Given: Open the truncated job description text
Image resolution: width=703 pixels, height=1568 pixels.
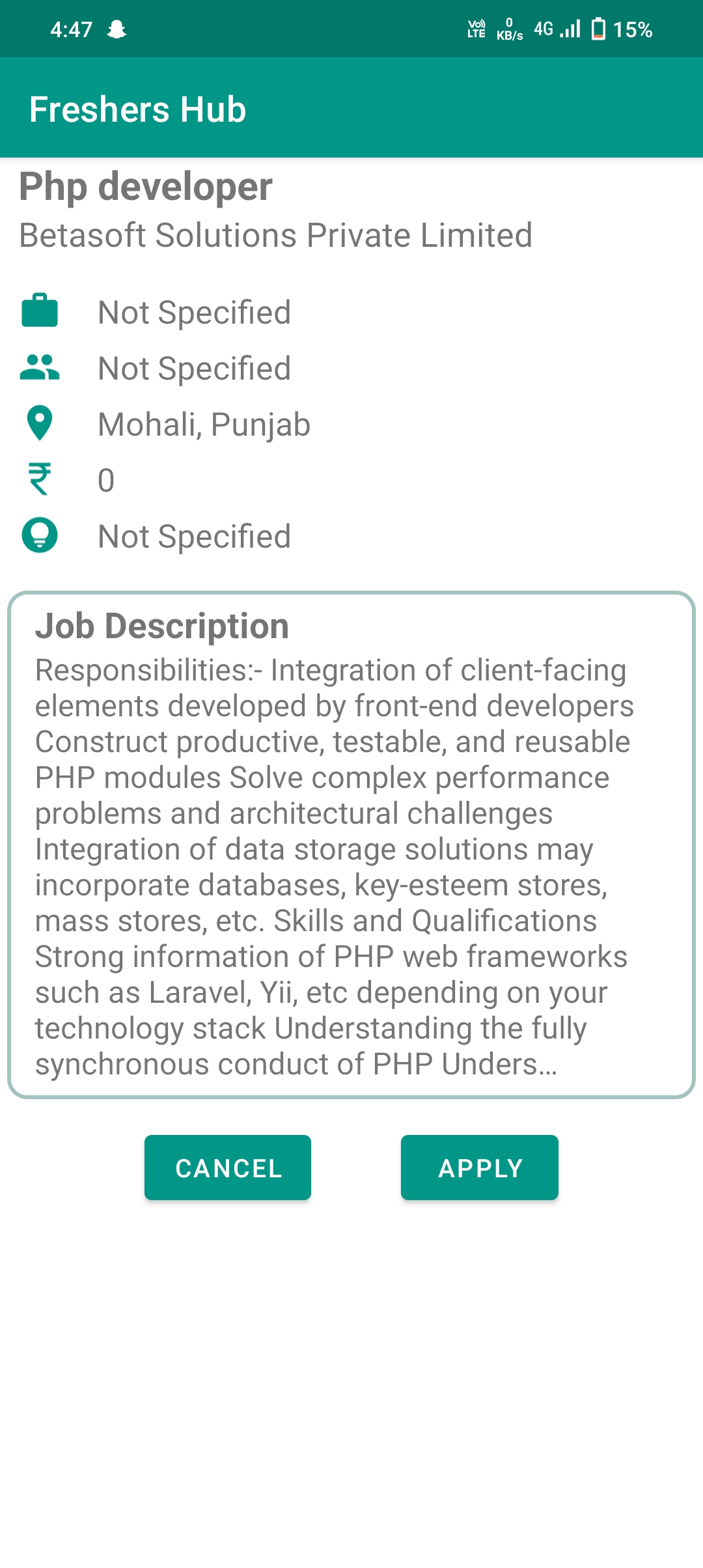Looking at the screenshot, I should [x=335, y=867].
